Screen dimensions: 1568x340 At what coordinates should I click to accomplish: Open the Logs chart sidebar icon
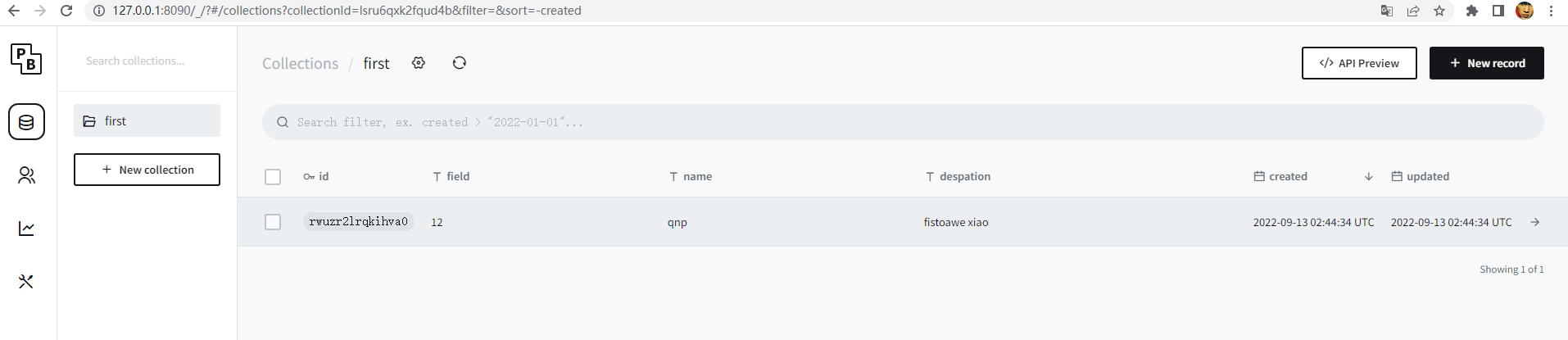pyautogui.click(x=26, y=229)
